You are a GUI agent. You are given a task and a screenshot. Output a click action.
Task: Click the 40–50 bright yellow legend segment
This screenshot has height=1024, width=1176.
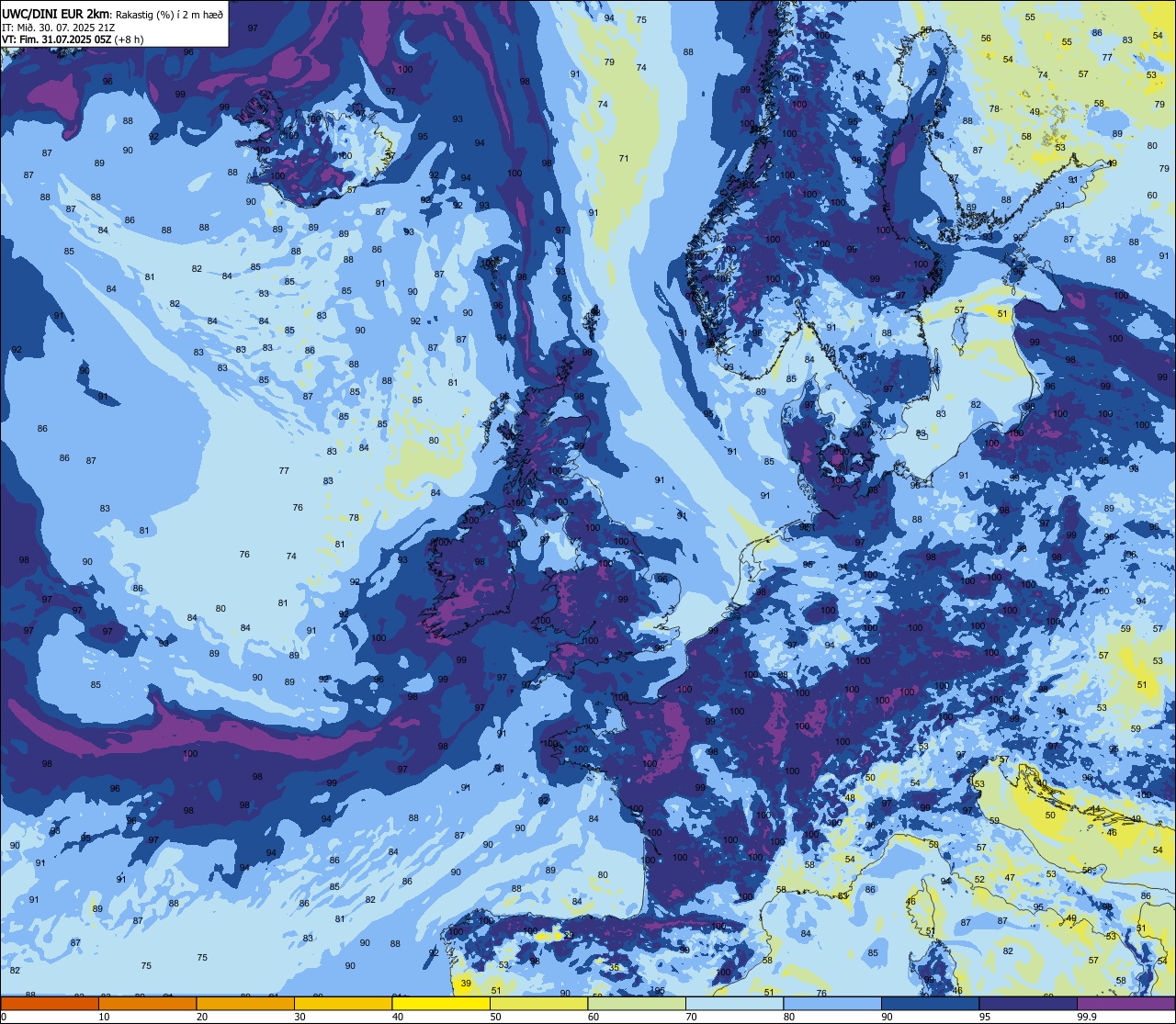click(x=441, y=1003)
